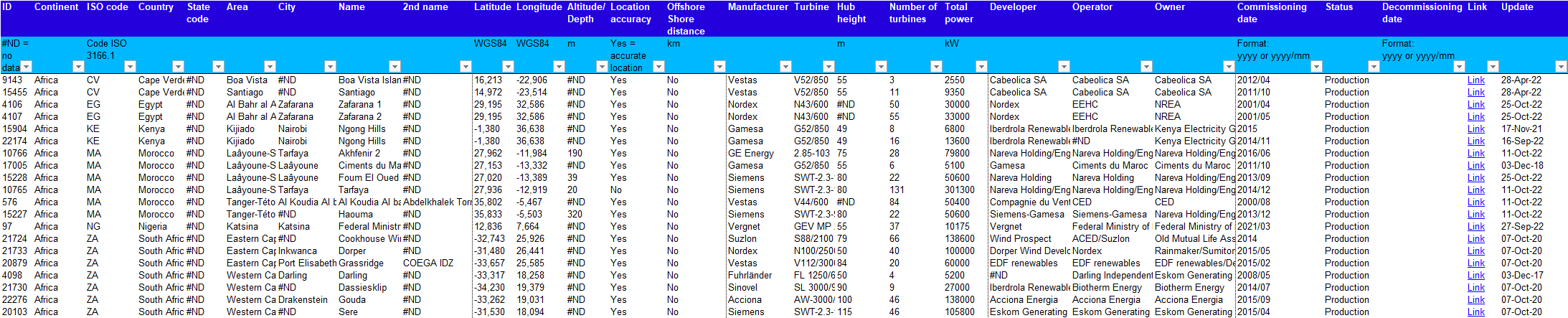Select location accuracy cell 'No' for Tarfaya
This screenshot has height=318, width=1568.
click(x=636, y=190)
